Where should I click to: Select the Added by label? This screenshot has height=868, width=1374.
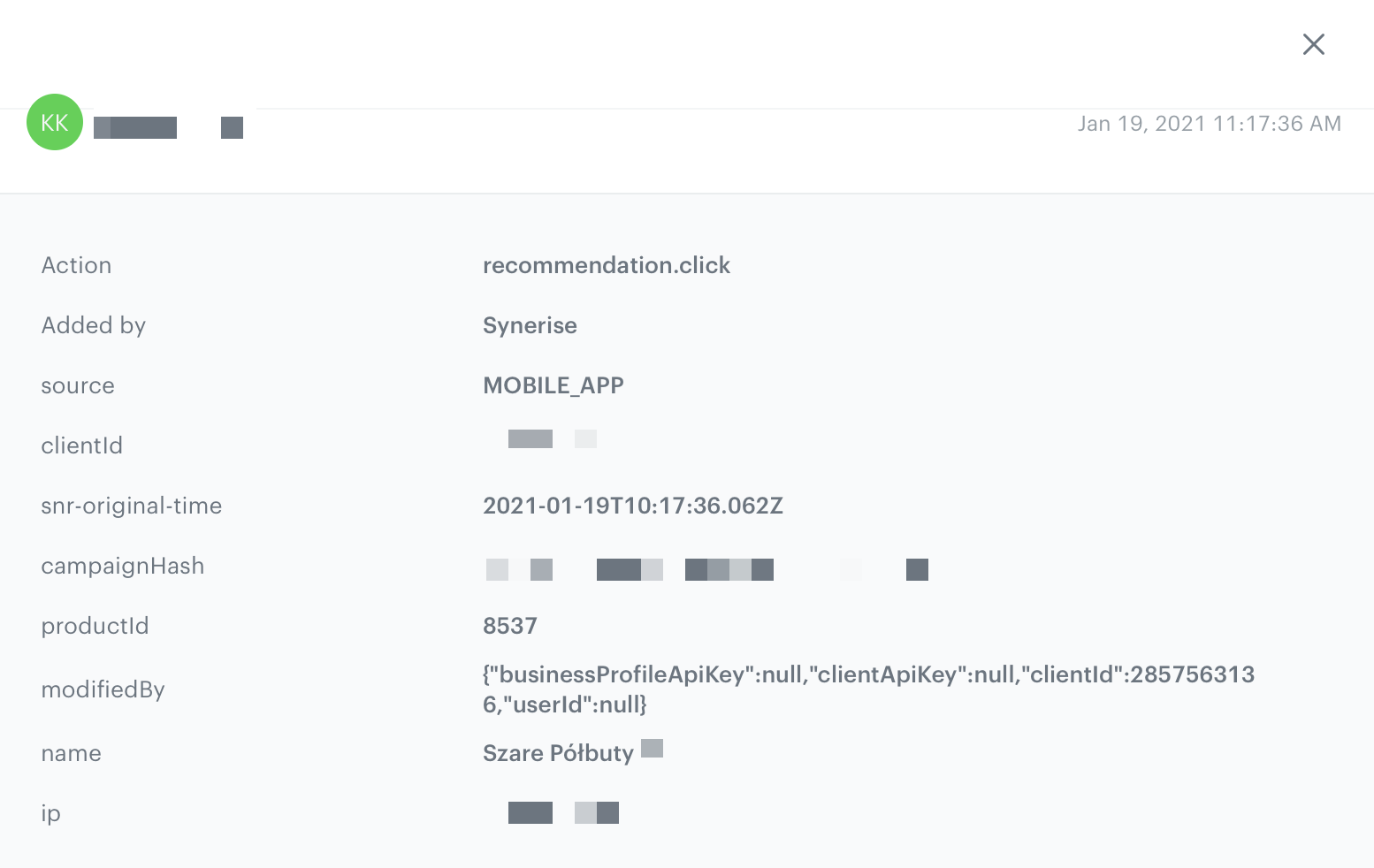tap(93, 325)
